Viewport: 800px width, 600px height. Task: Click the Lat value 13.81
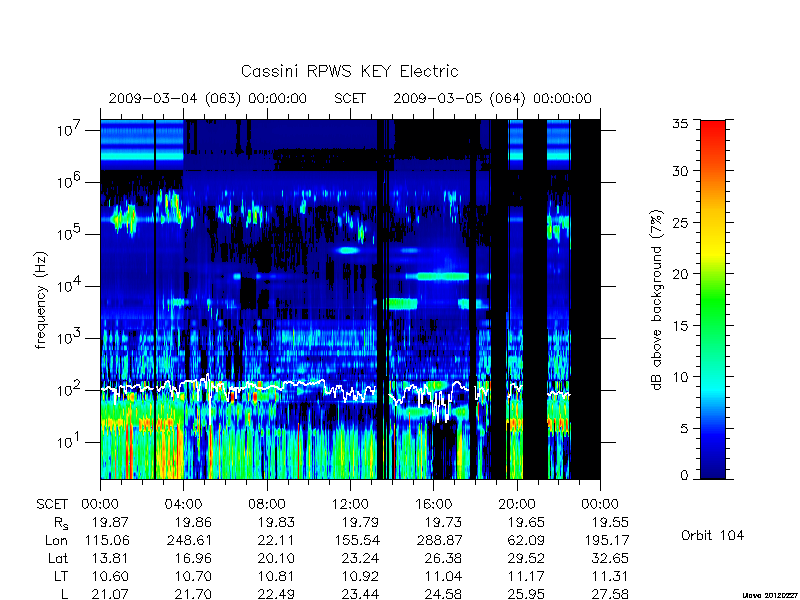tap(110, 558)
